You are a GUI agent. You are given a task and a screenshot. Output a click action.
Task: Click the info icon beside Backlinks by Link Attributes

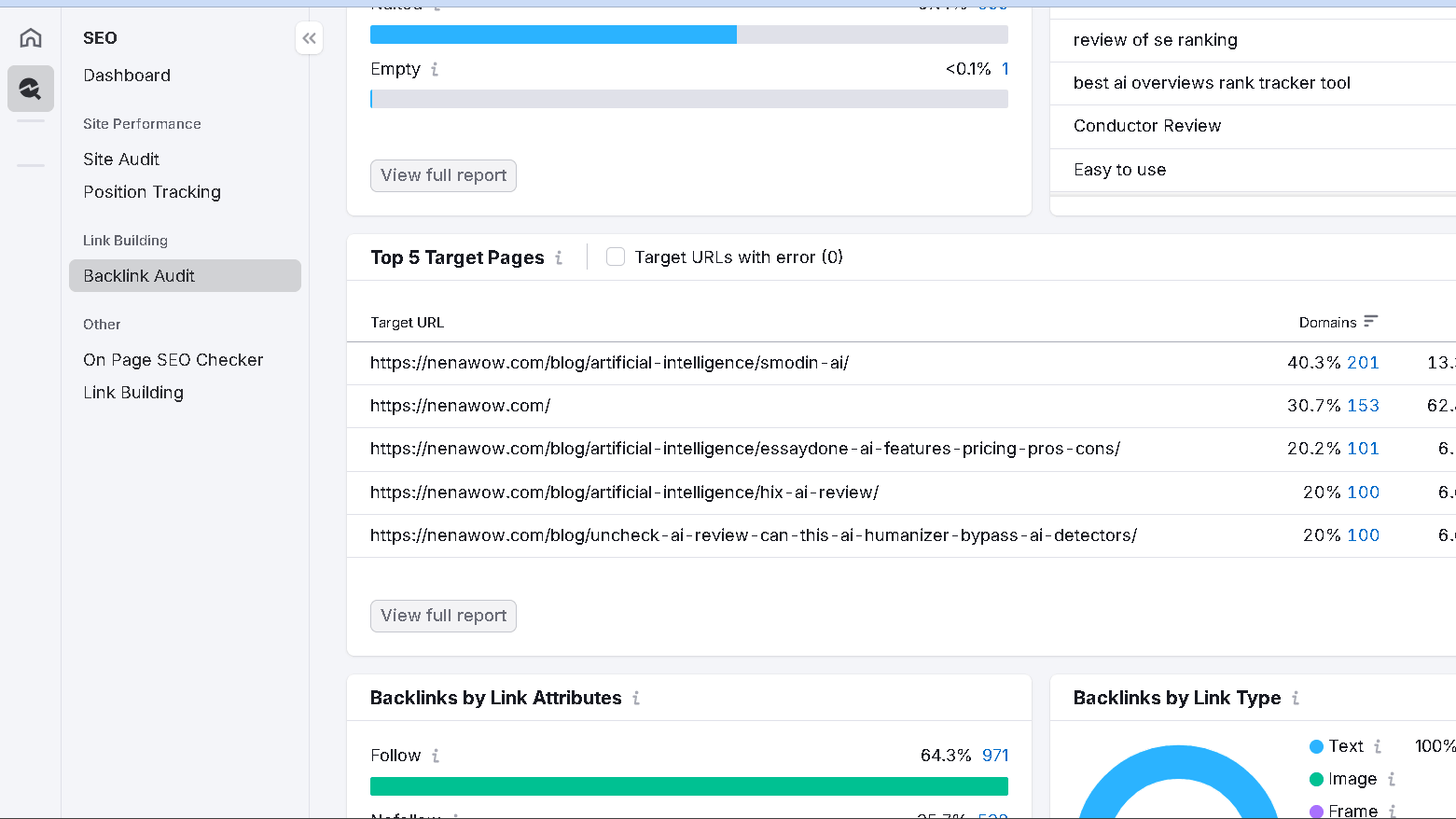pyautogui.click(x=636, y=697)
